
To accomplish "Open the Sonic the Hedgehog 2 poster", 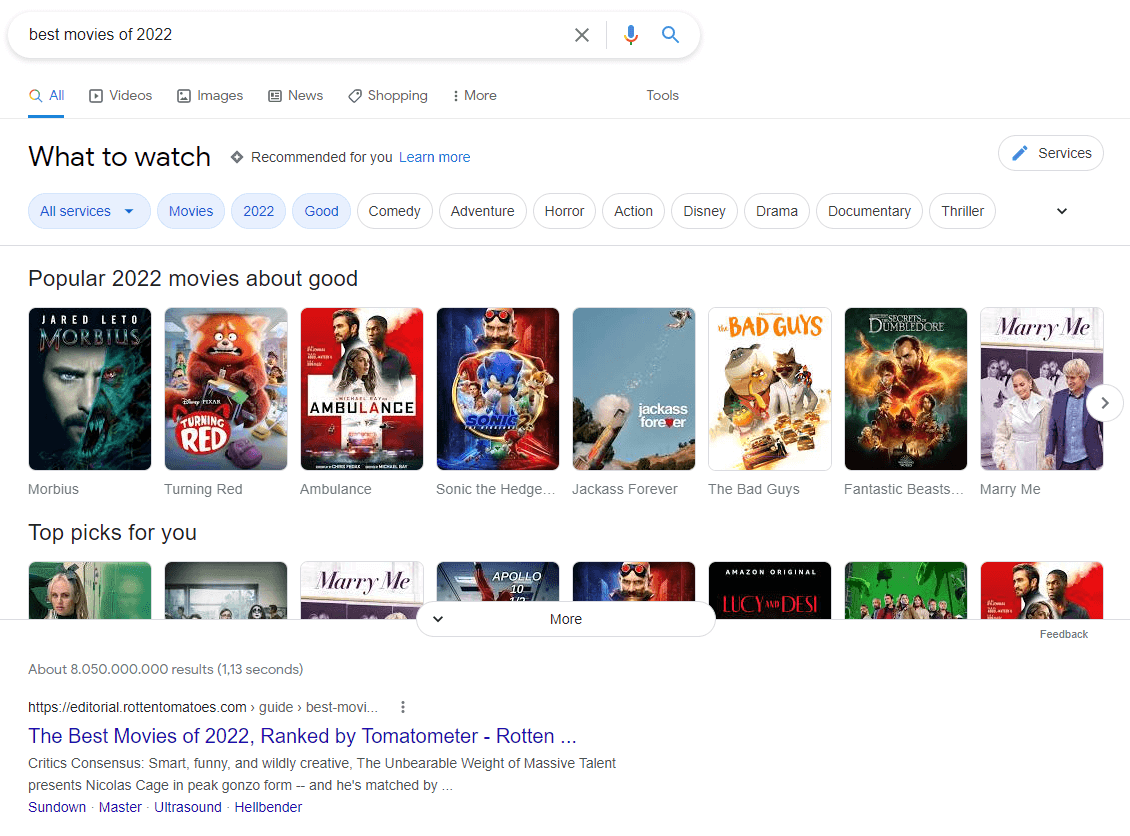I will pos(498,389).
